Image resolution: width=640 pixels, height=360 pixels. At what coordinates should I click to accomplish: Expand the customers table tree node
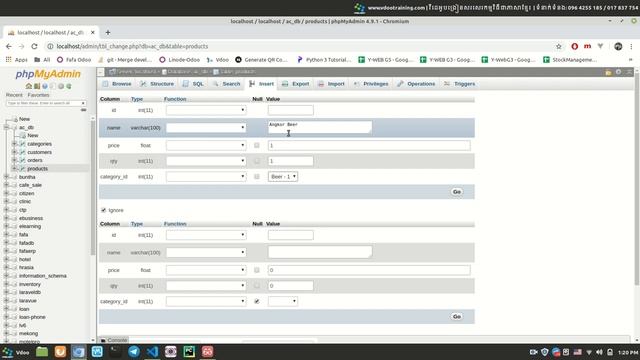point(14,152)
